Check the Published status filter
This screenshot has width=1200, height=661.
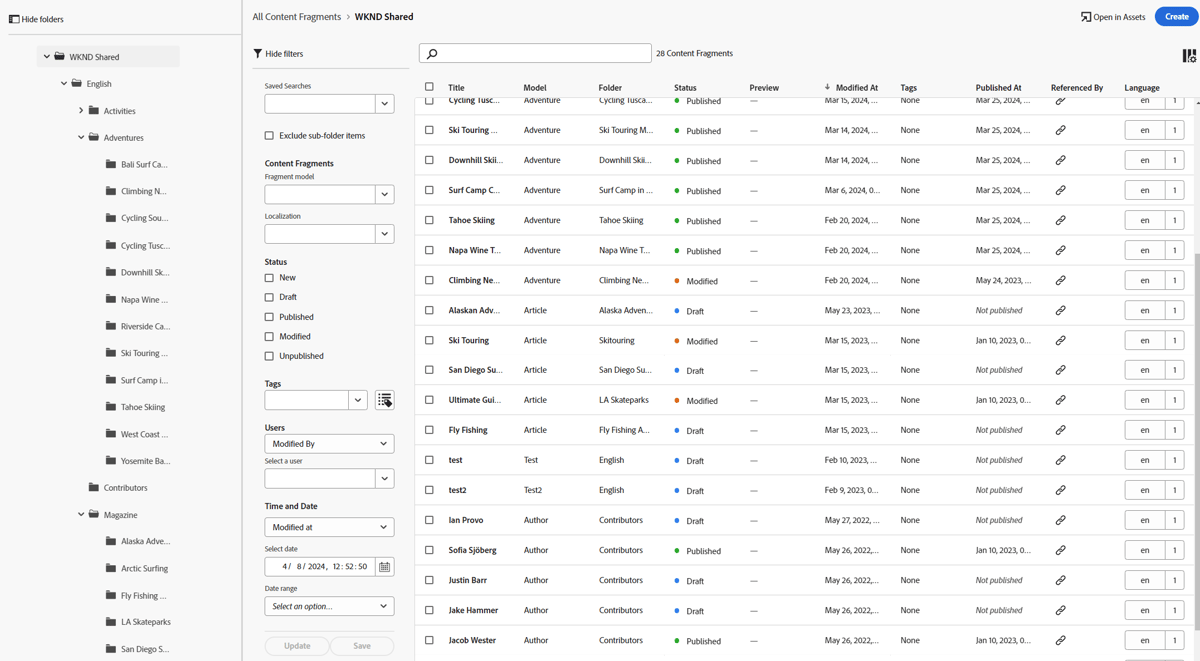point(268,316)
